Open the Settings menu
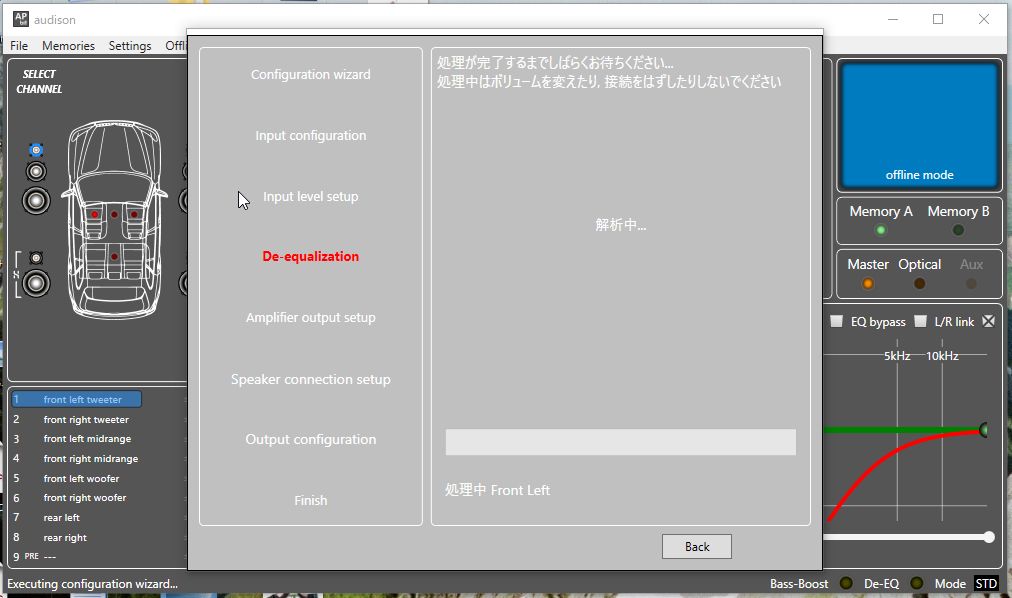The height and width of the screenshot is (598, 1012). tap(130, 46)
